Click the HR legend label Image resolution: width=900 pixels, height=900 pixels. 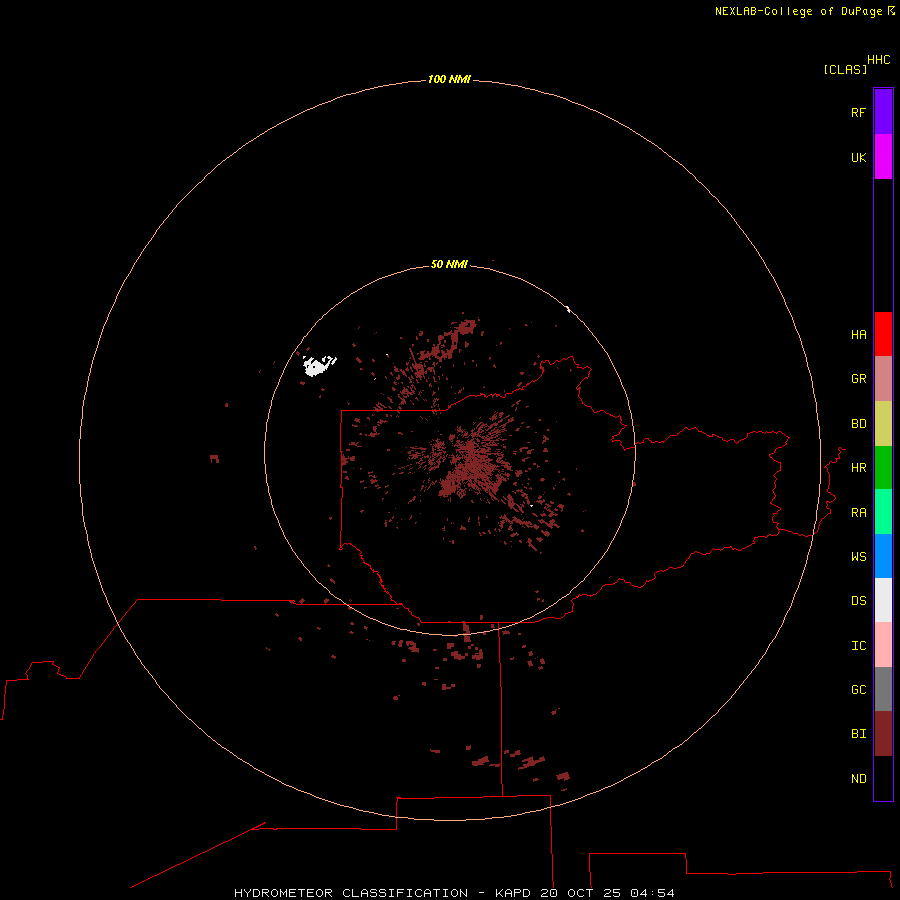click(x=858, y=468)
